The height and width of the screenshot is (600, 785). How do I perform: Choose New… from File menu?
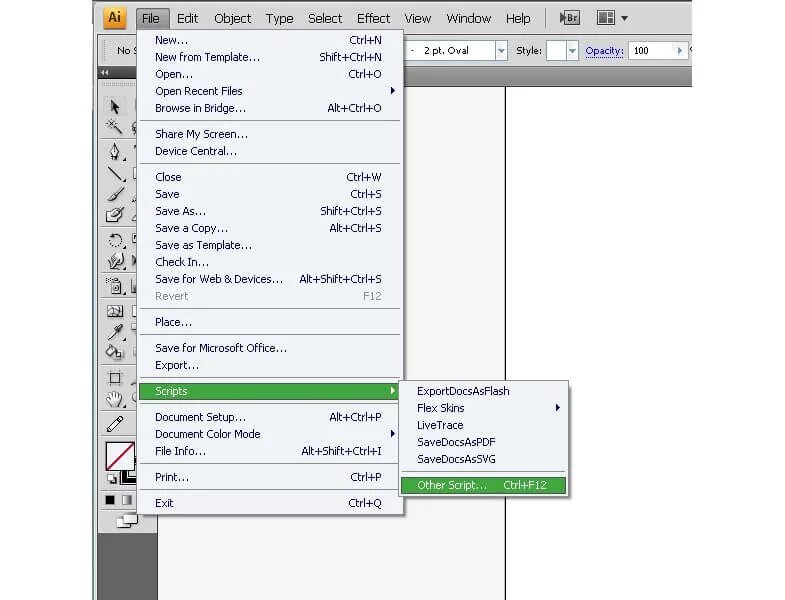tap(269, 40)
